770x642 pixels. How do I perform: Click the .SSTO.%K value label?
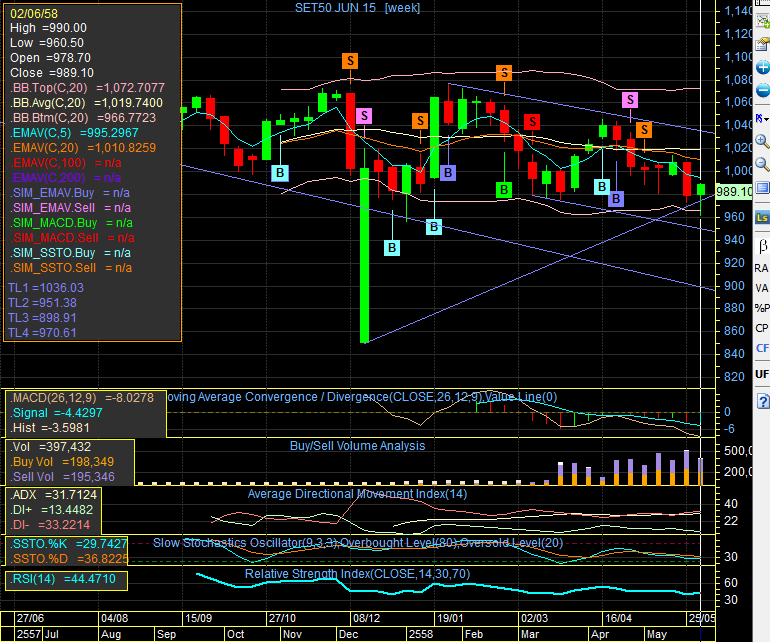tap(69, 544)
